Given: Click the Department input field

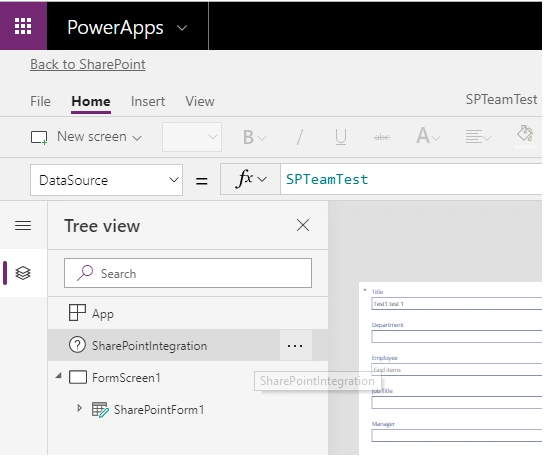Looking at the screenshot, I should tap(456, 336).
